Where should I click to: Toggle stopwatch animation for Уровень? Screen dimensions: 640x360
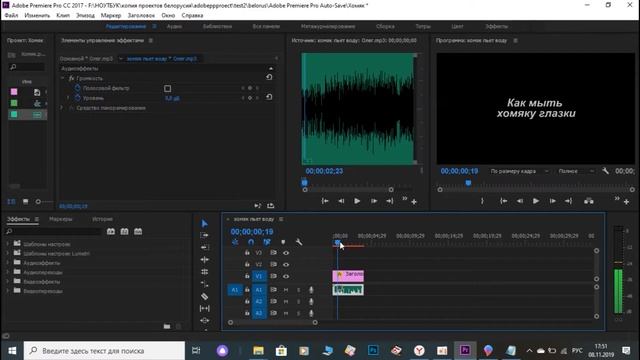coord(78,98)
